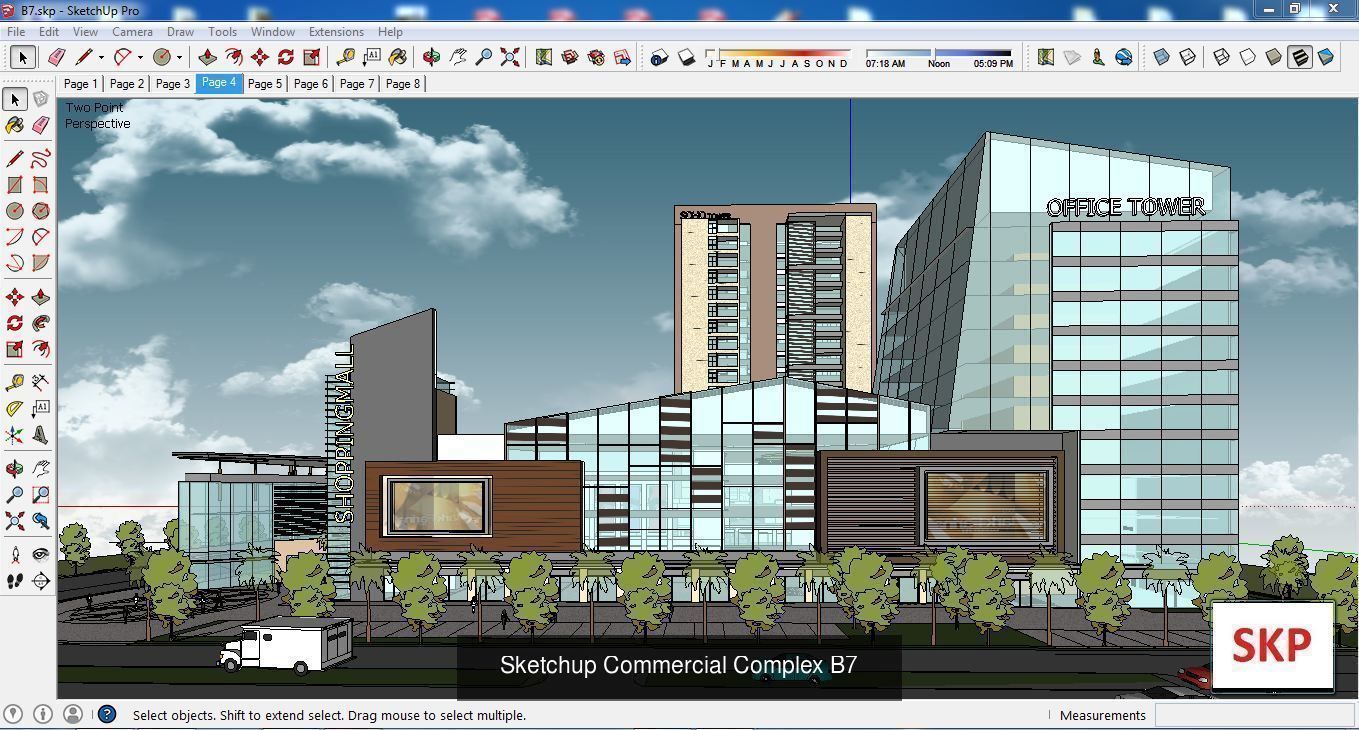This screenshot has height=730, width=1359.
Task: Enable Wireframe face style
Action: point(1221,57)
